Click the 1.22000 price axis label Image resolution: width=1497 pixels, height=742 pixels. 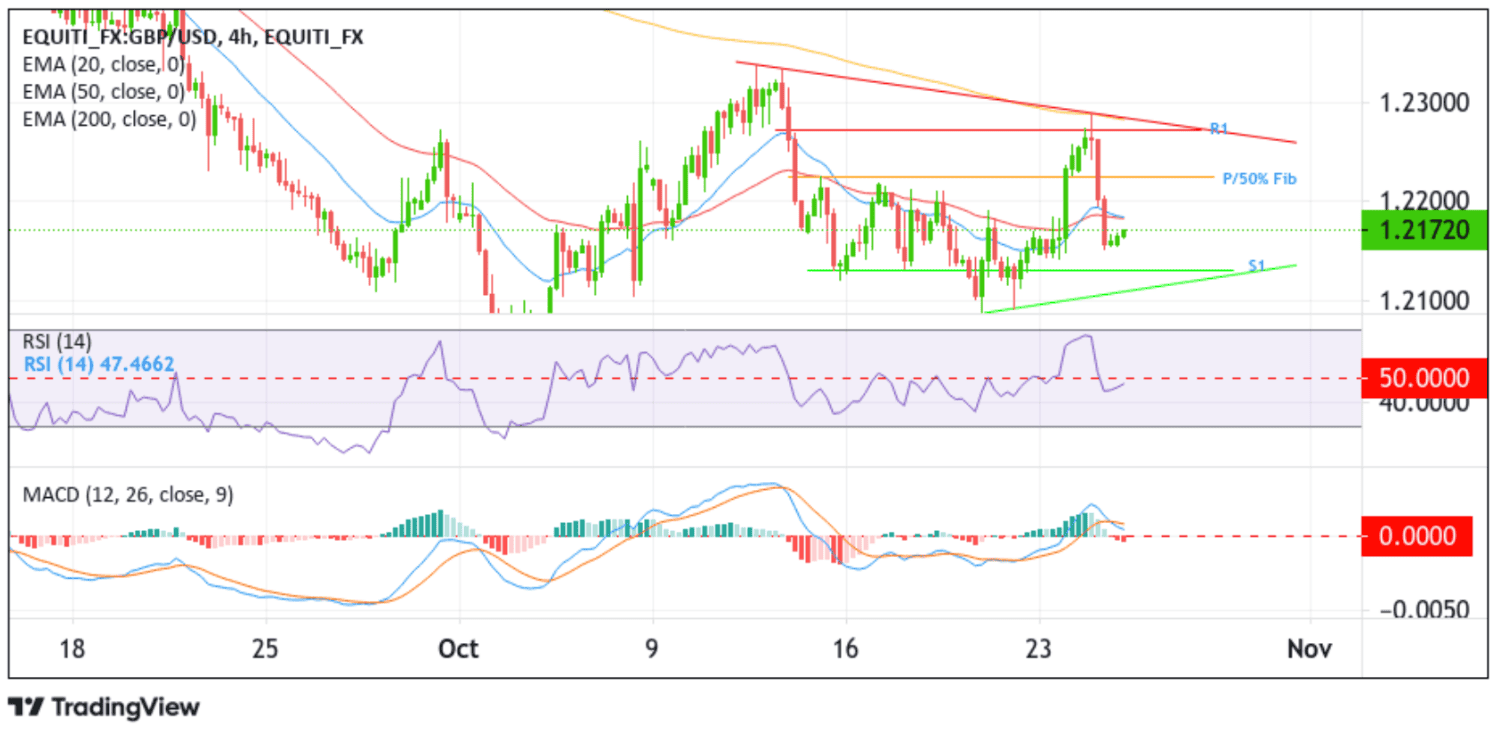(x=1424, y=200)
